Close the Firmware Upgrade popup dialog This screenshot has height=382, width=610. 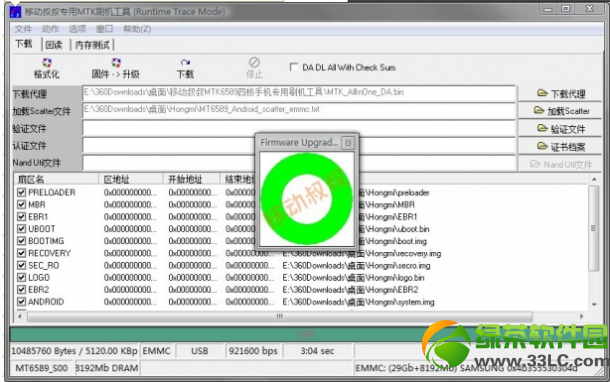click(348, 143)
